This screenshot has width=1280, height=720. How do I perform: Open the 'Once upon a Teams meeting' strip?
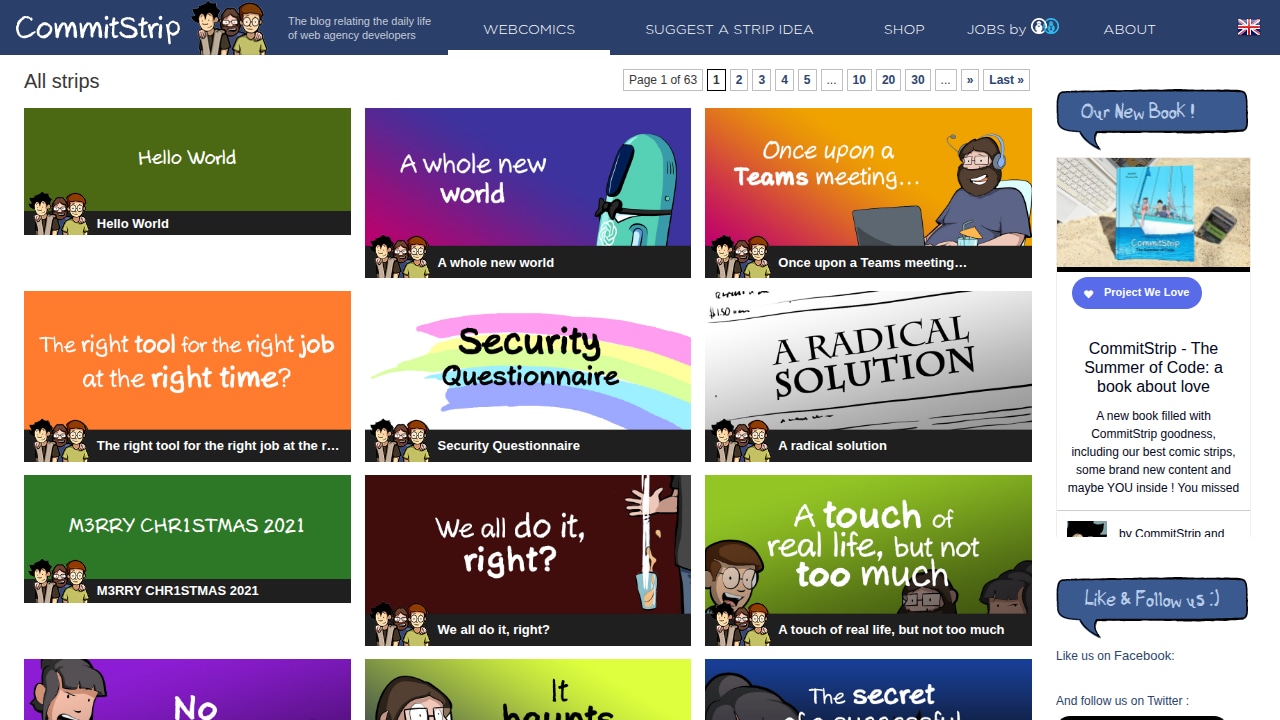click(868, 193)
